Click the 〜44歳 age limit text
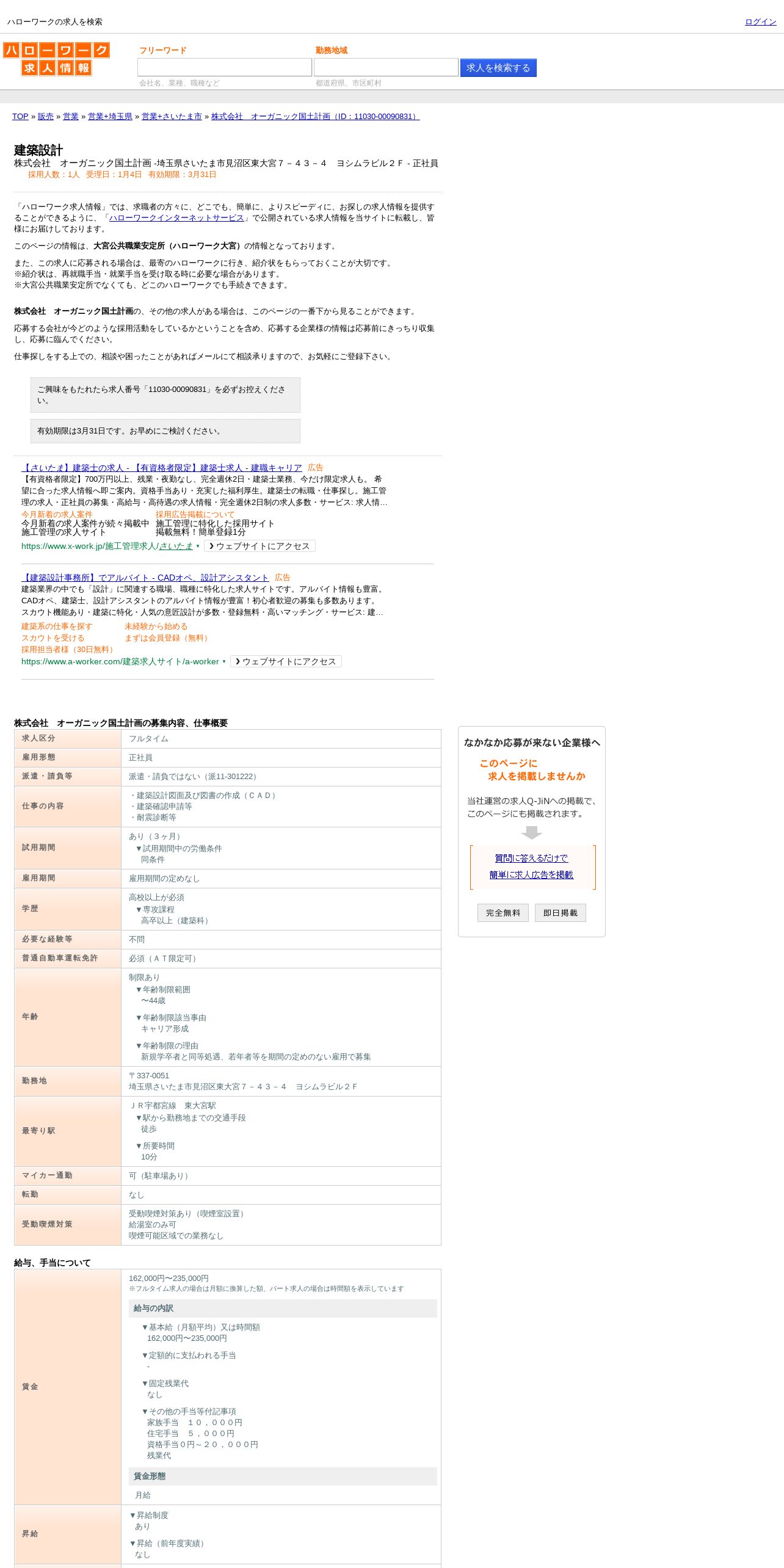The height and width of the screenshot is (1568, 784). [x=153, y=1001]
